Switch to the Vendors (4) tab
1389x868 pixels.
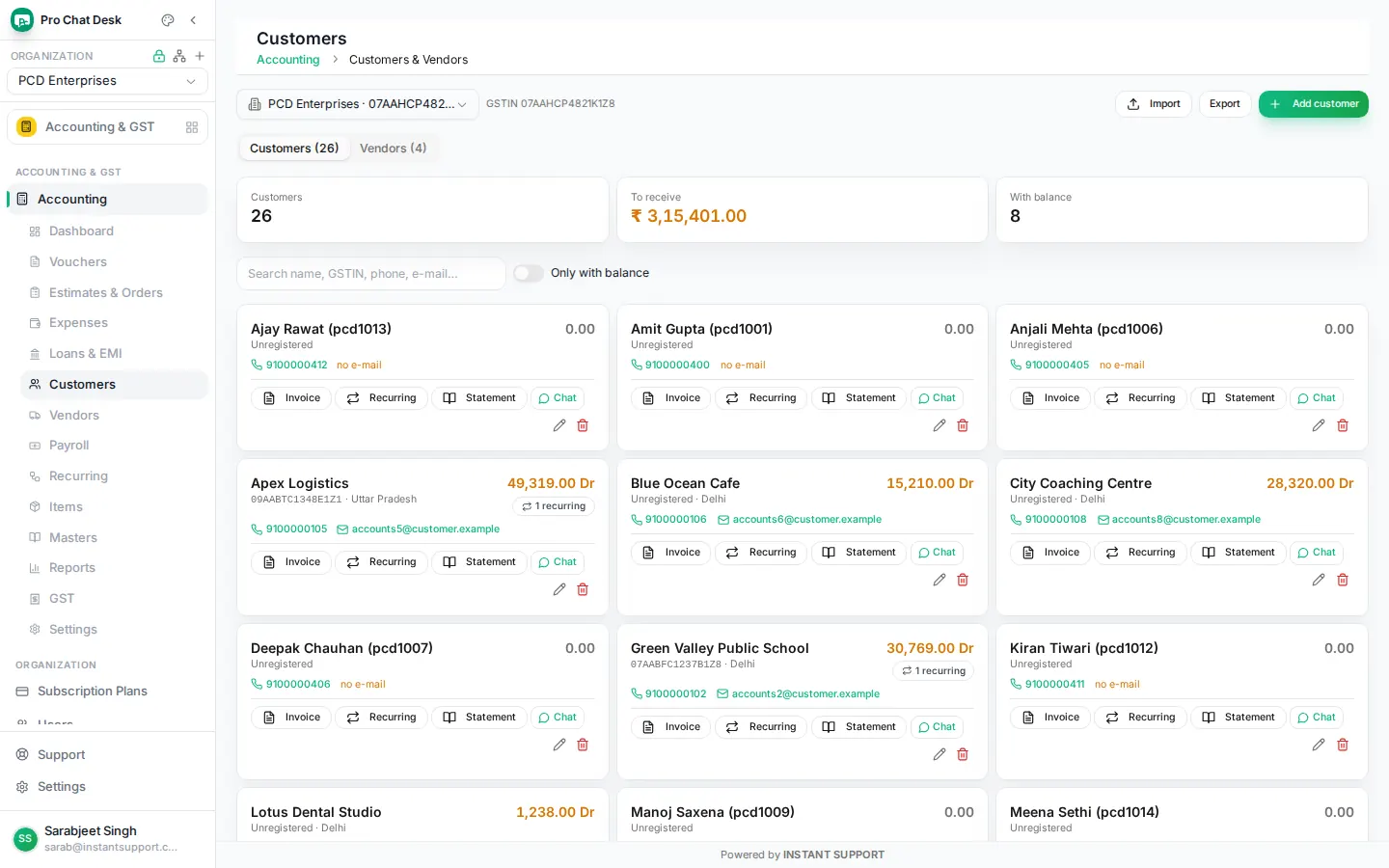[x=393, y=149]
